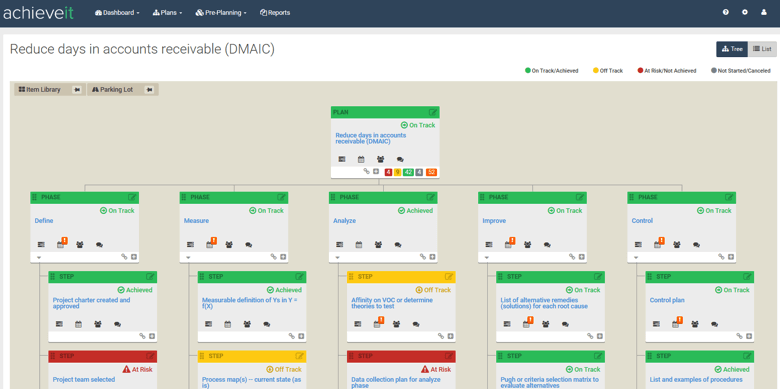Grab the drag handle of Define phase
This screenshot has width=780, height=389.
pos(34,197)
